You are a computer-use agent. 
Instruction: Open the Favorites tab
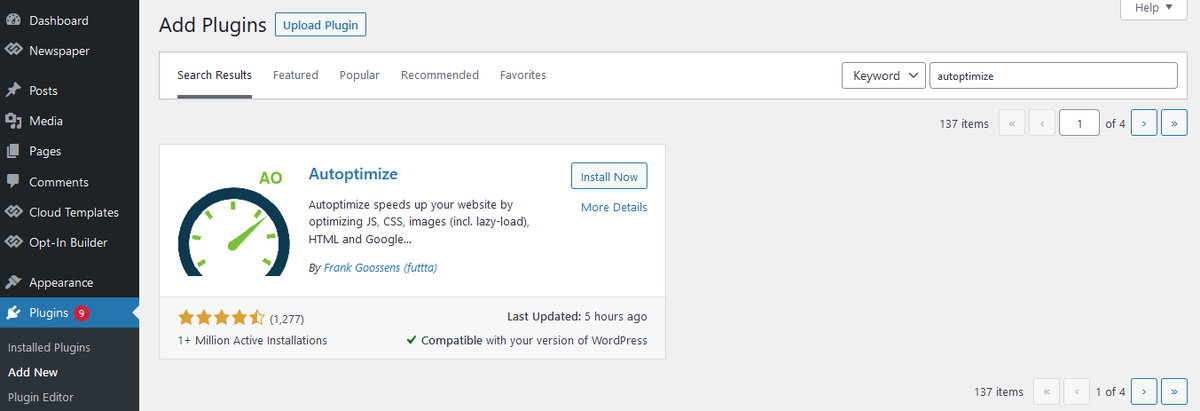[x=523, y=75]
